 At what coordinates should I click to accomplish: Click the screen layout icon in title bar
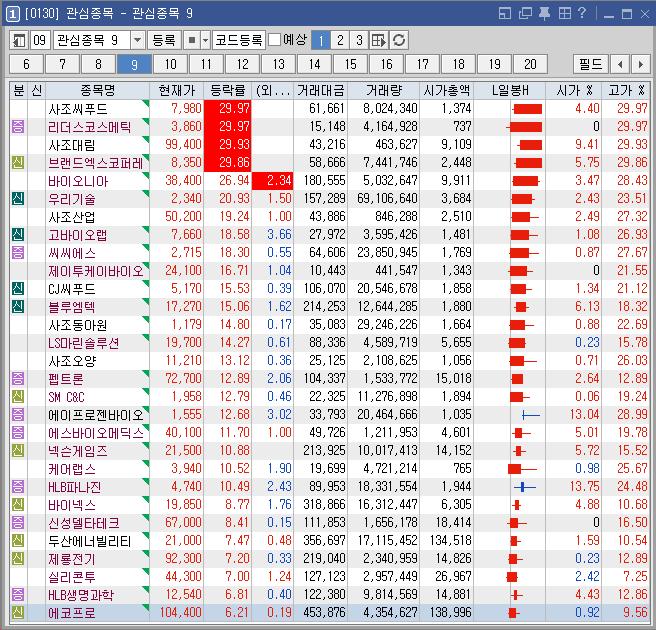point(505,14)
